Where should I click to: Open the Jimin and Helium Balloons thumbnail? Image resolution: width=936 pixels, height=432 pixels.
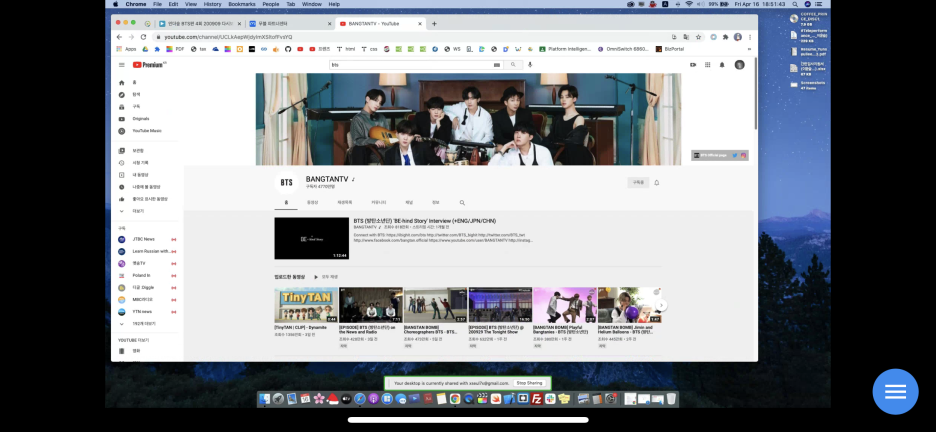tap(629, 305)
